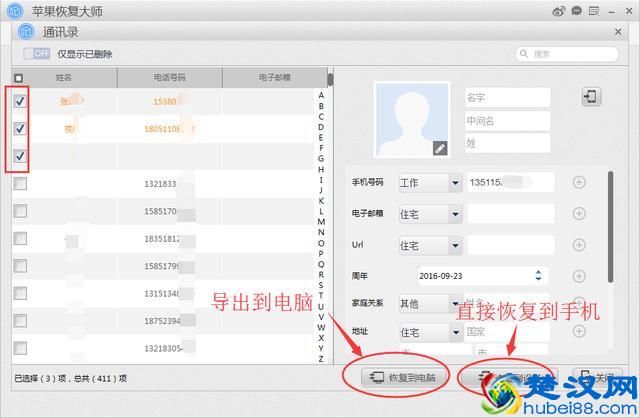
Task: Check the contact with number 18351812
Action: tap(20, 238)
